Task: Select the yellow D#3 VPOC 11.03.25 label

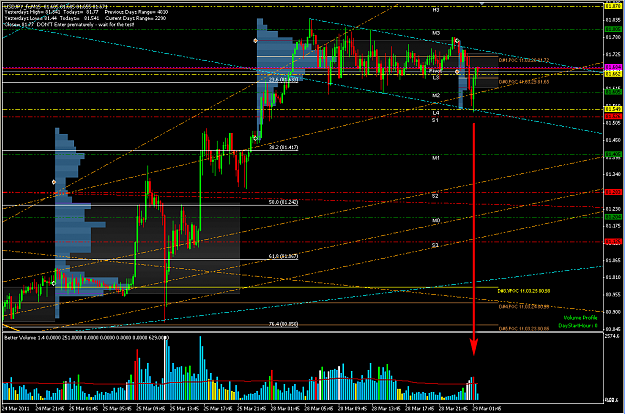Action: click(524, 291)
